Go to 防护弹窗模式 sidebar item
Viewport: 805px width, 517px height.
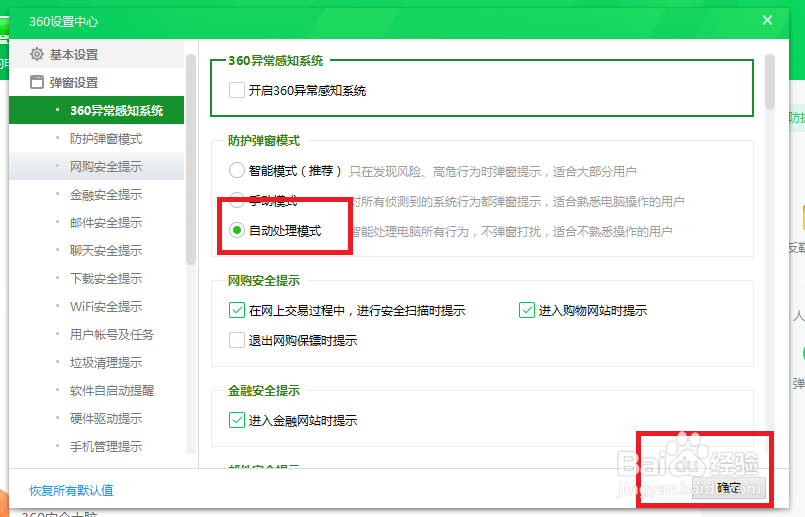(x=96, y=139)
